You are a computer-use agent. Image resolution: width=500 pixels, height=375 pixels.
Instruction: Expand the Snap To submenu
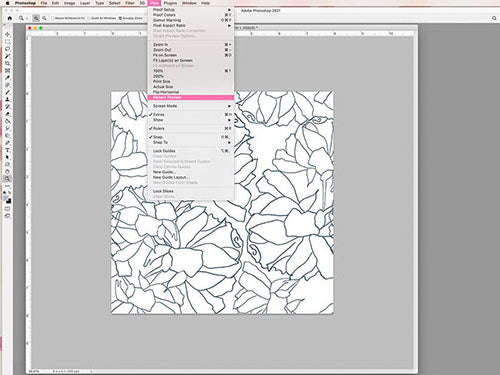(x=191, y=142)
